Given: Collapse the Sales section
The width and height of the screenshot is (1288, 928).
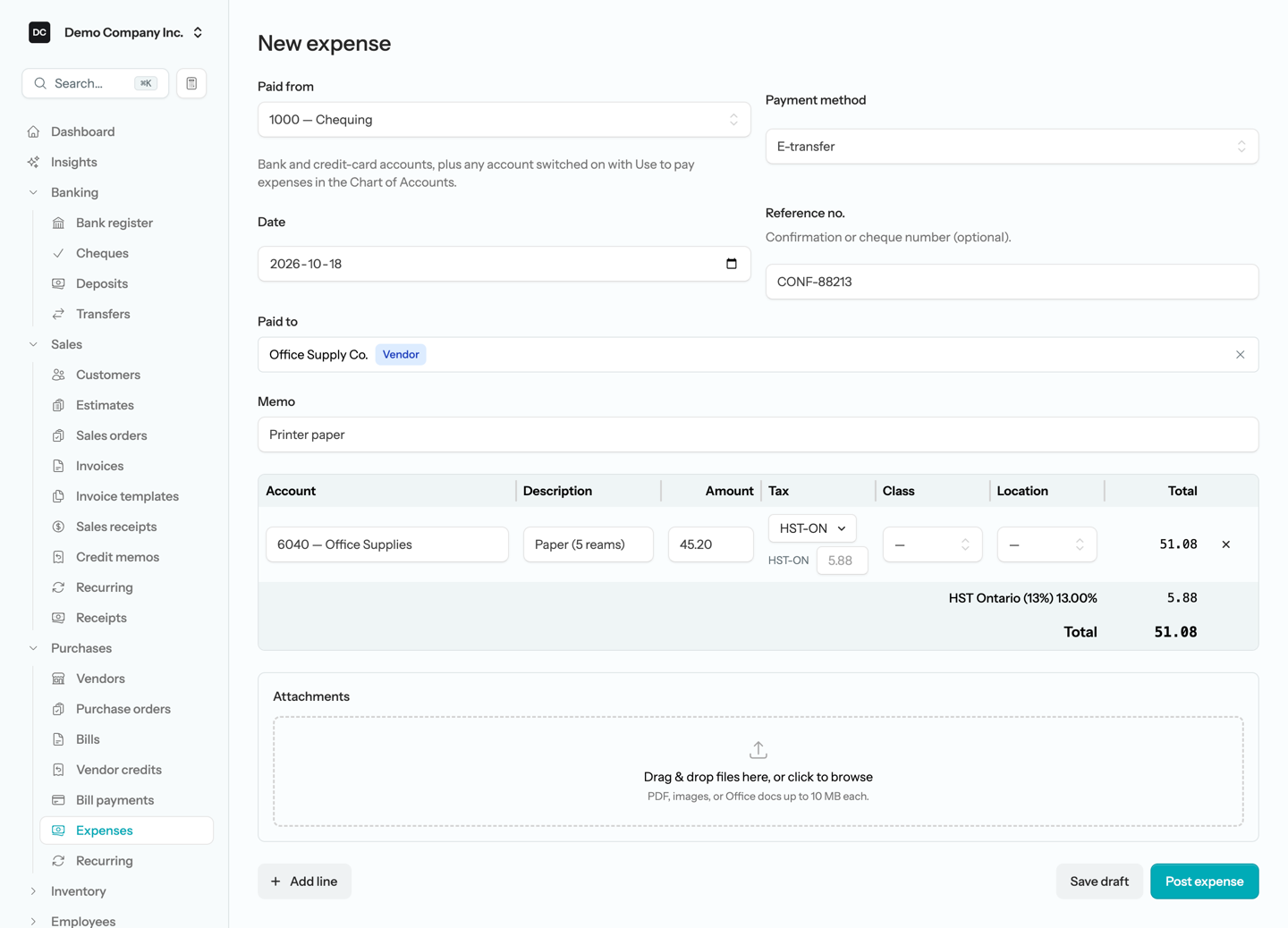Looking at the screenshot, I should click(x=33, y=344).
